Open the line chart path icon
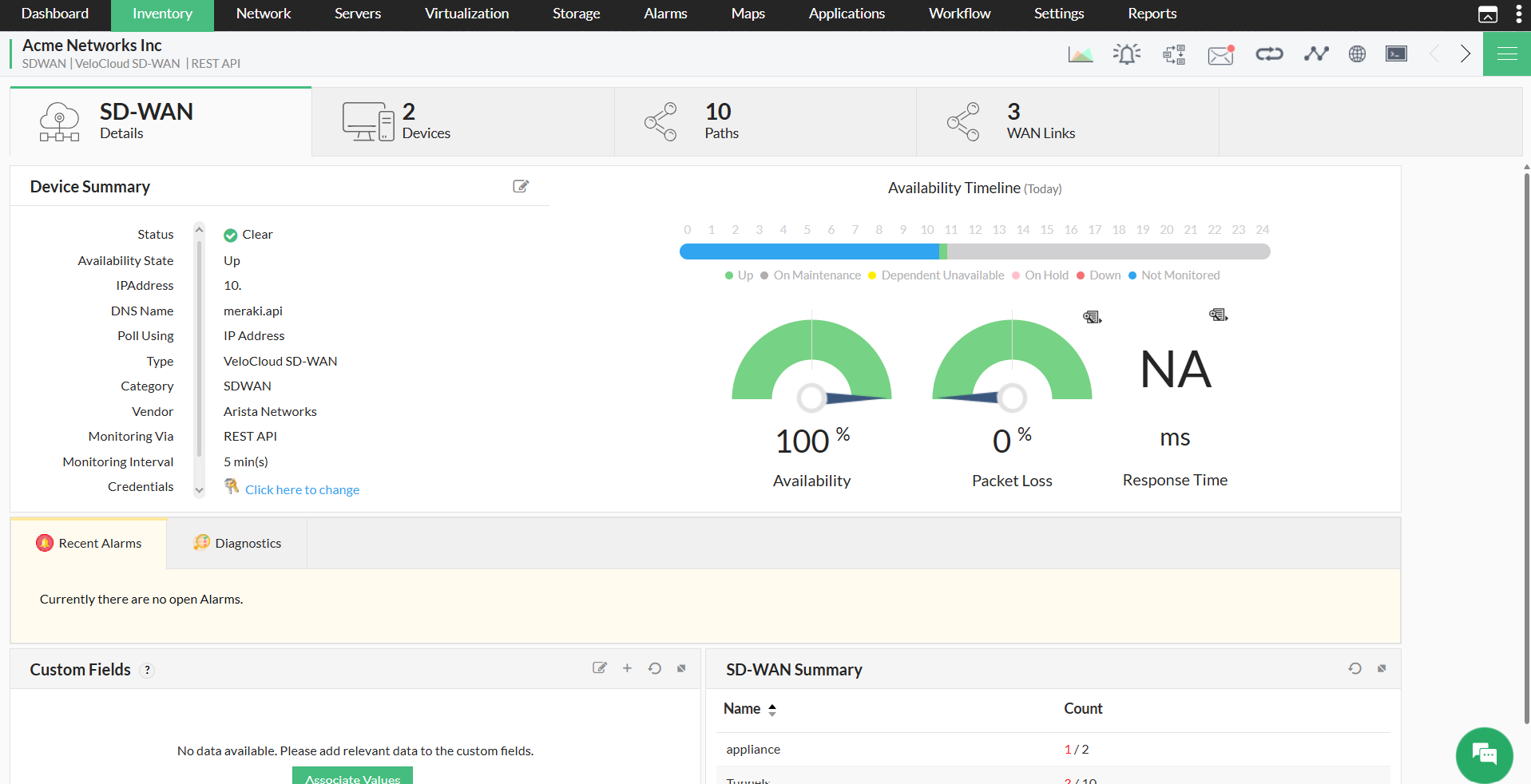Screen dimensions: 1531x784 [1316, 53]
